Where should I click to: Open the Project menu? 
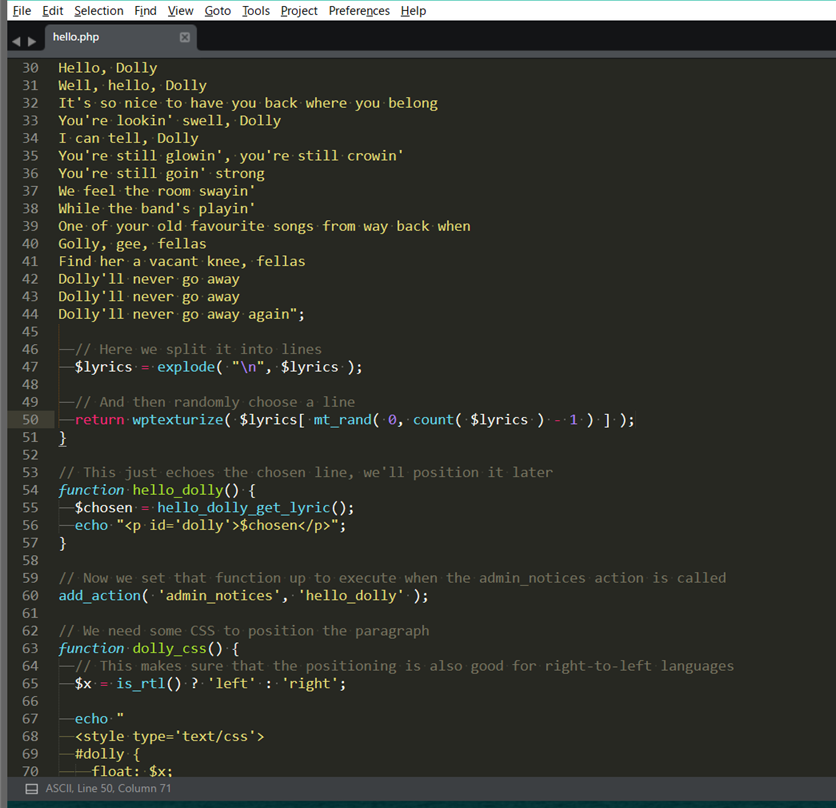298,11
